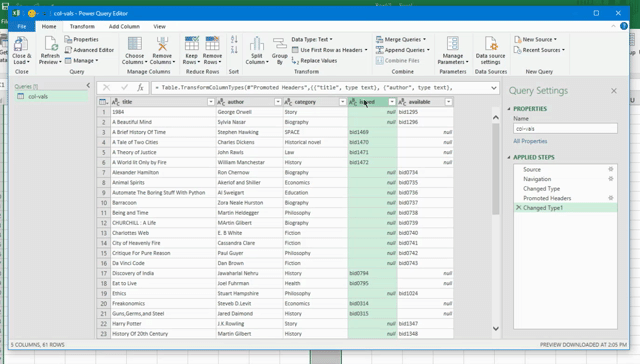The width and height of the screenshot is (640, 364).
Task: Select the Promoted Headers step
Action: pyautogui.click(x=565, y=198)
